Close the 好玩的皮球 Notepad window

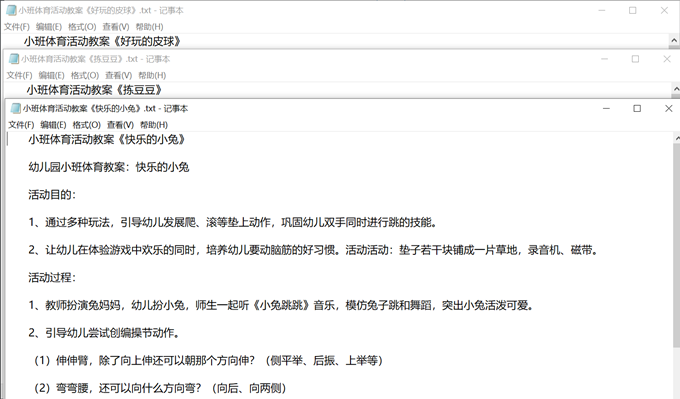[x=664, y=10]
